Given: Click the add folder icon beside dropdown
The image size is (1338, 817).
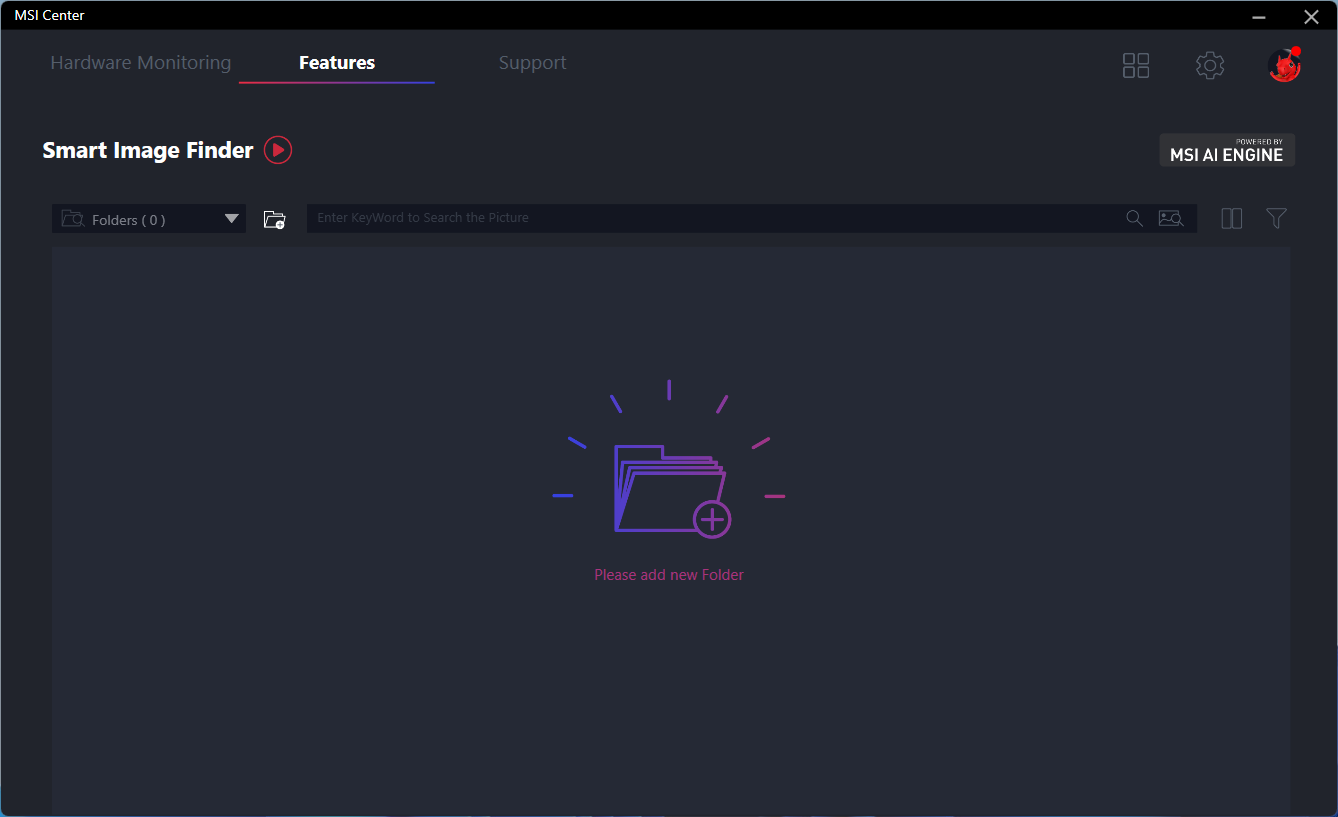Looking at the screenshot, I should 274,219.
